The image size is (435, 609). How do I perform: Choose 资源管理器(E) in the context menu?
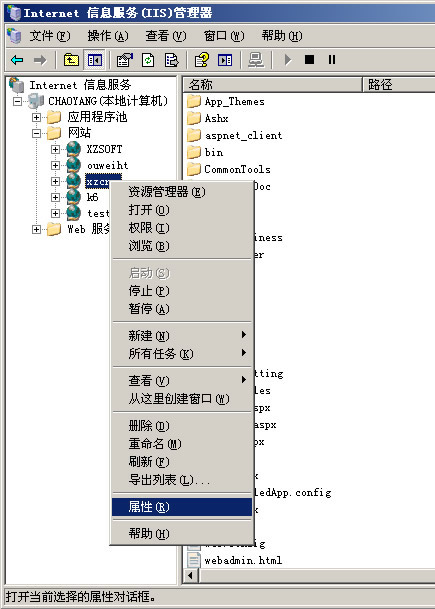tap(182, 192)
